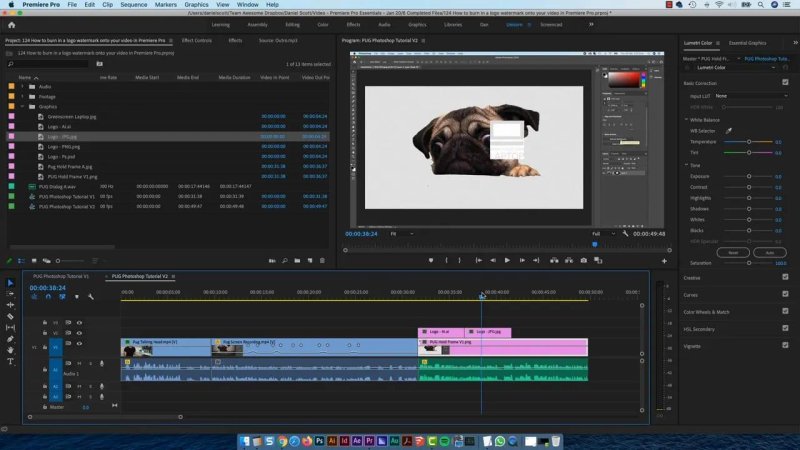Collapse the Tone section
The image size is (800, 450).
point(686,165)
